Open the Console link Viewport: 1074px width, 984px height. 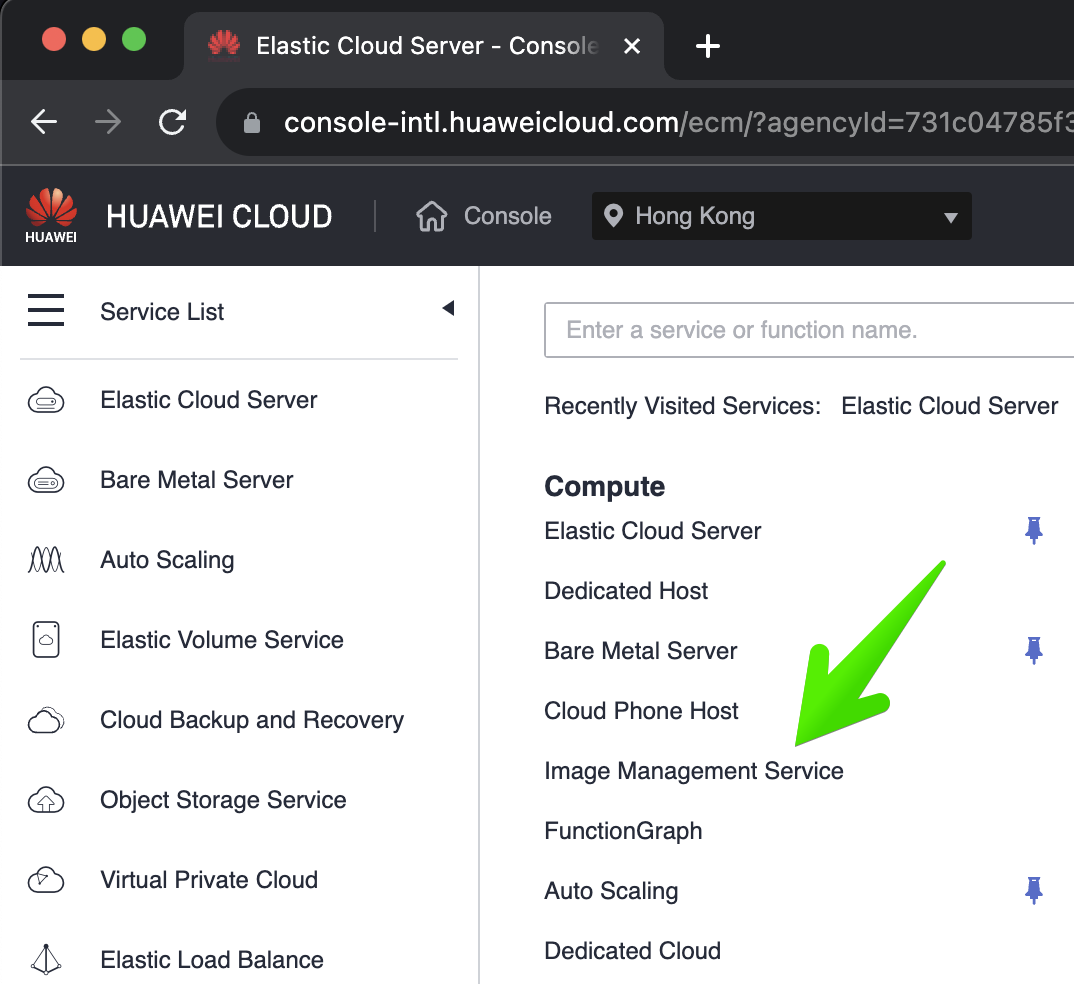(508, 216)
